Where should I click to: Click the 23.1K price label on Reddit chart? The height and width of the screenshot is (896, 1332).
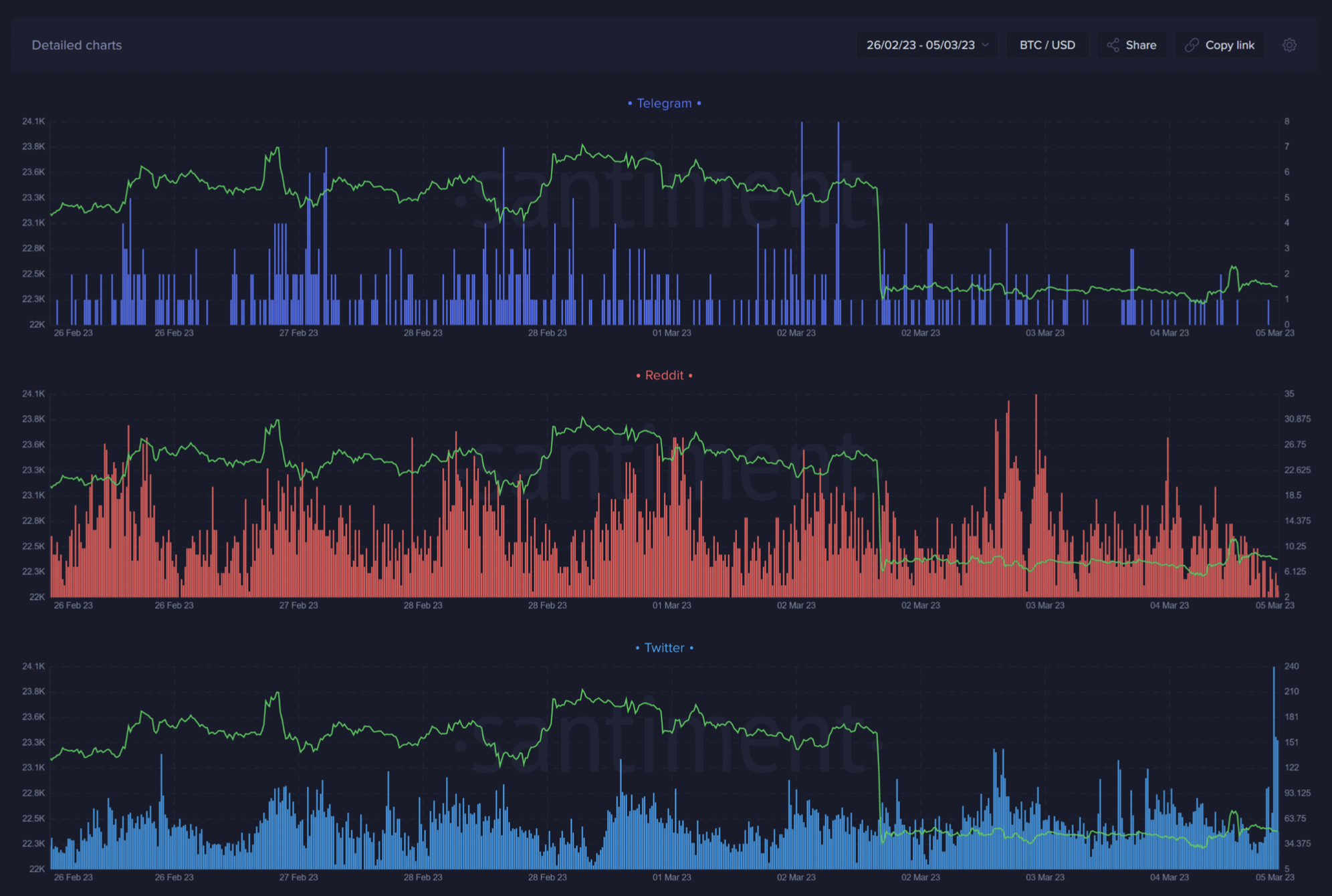click(x=33, y=495)
